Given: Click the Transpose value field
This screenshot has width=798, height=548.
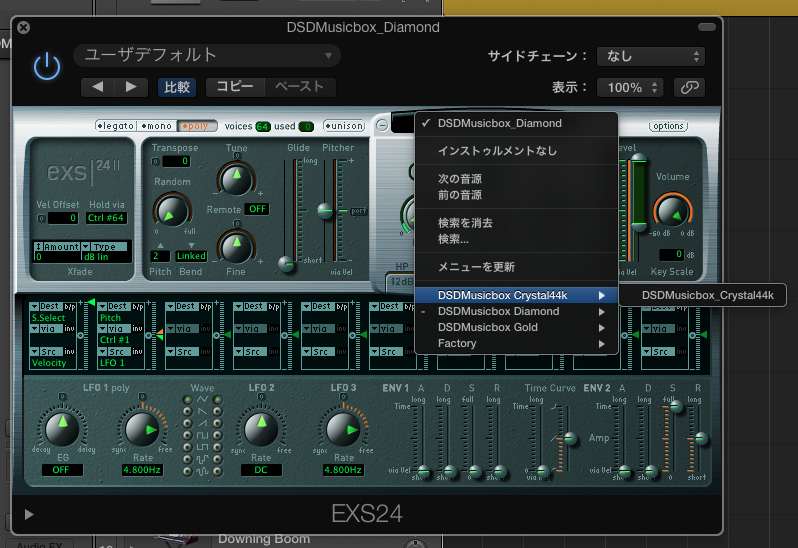Looking at the screenshot, I should [x=176, y=161].
